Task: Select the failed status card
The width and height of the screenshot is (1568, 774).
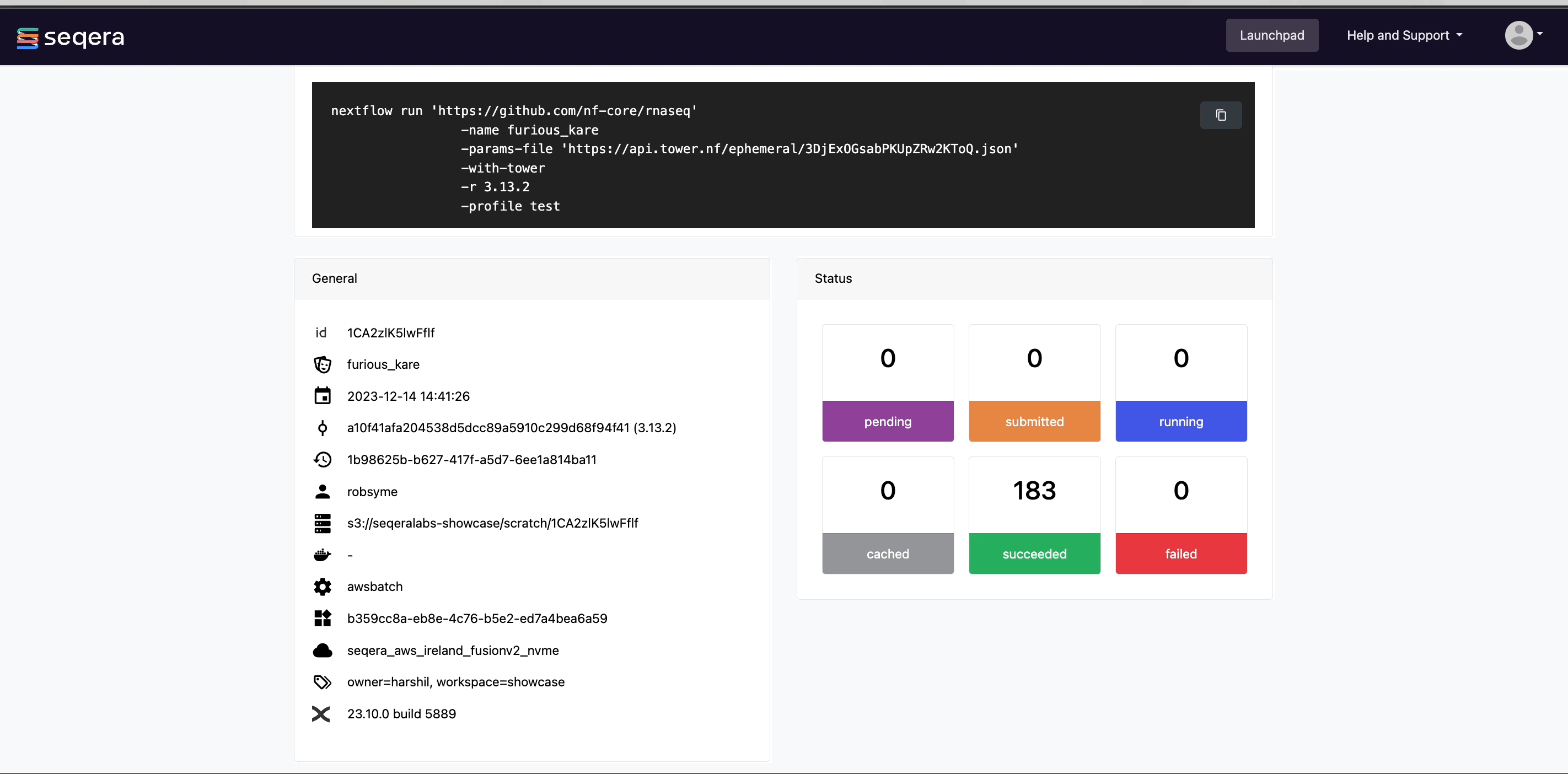Action: (x=1181, y=515)
